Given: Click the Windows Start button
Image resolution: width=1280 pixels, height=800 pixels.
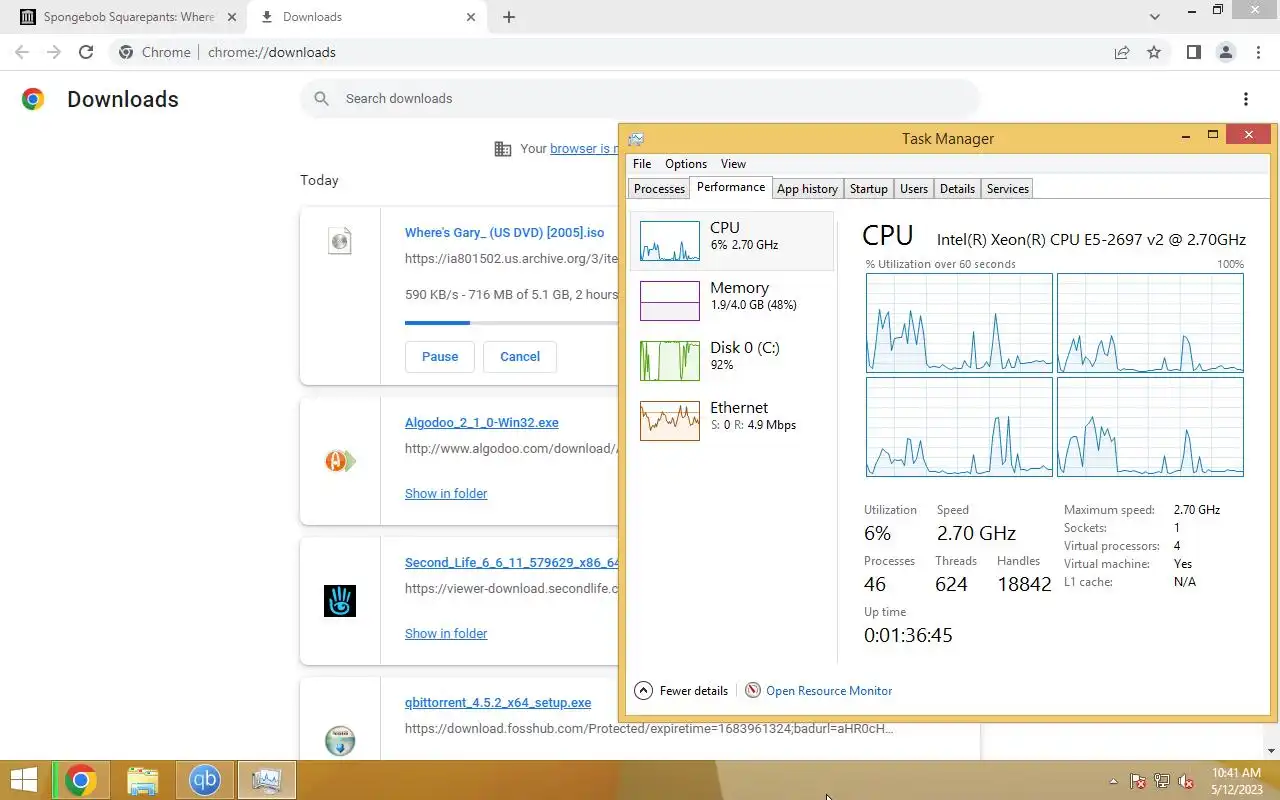Looking at the screenshot, I should (24, 780).
